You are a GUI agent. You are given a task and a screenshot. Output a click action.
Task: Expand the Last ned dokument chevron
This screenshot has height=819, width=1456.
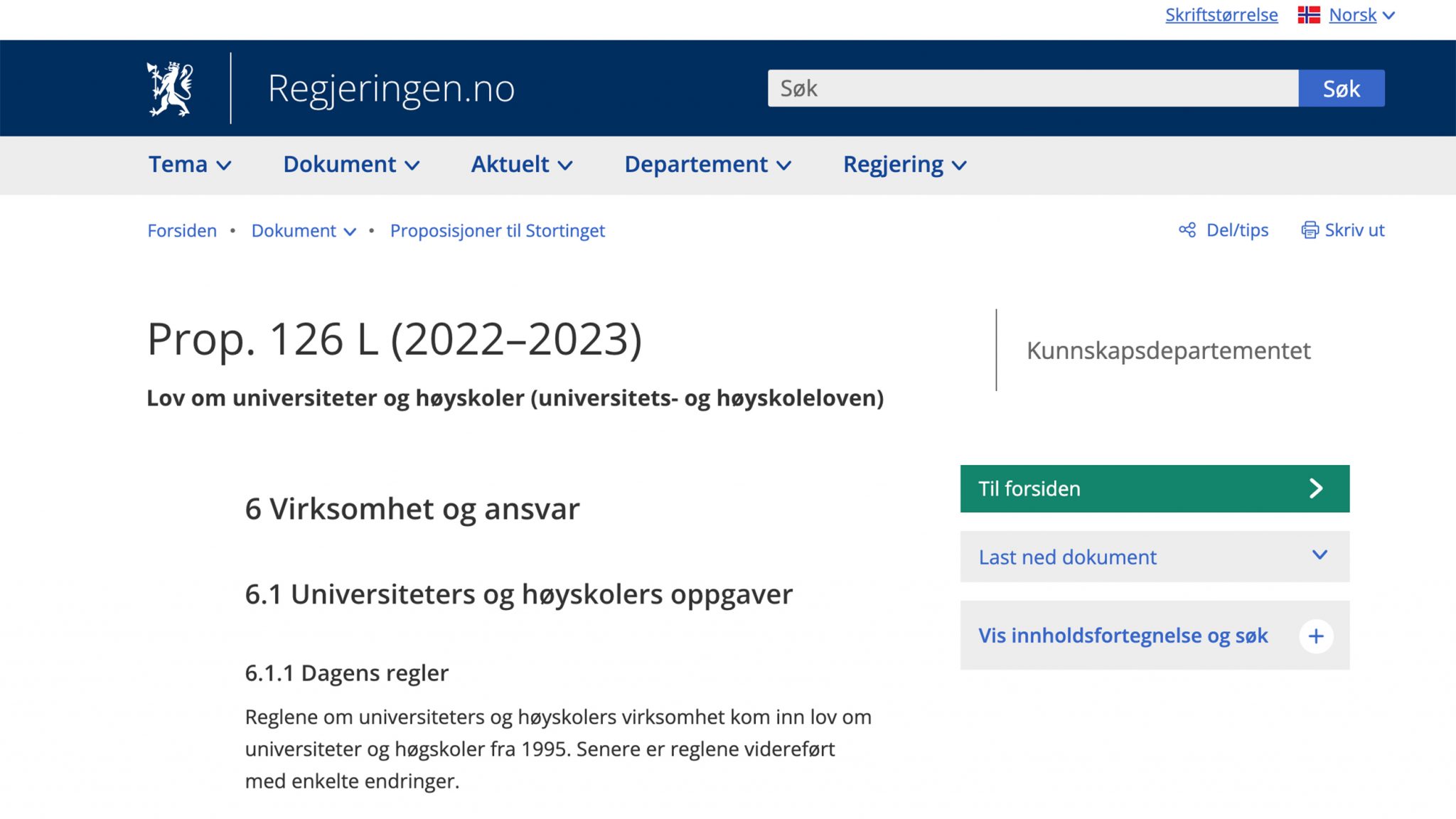[x=1319, y=555]
